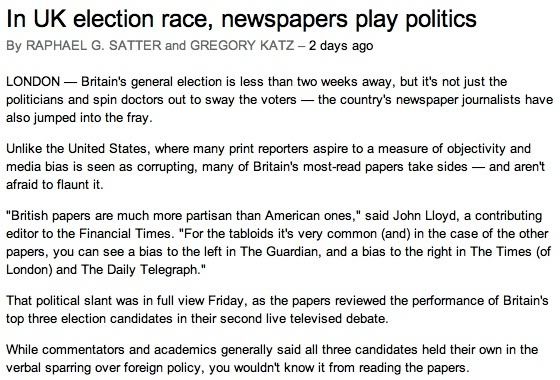560x380 pixels.
Task: Select author name GREGORY KATZ
Action: [242, 45]
